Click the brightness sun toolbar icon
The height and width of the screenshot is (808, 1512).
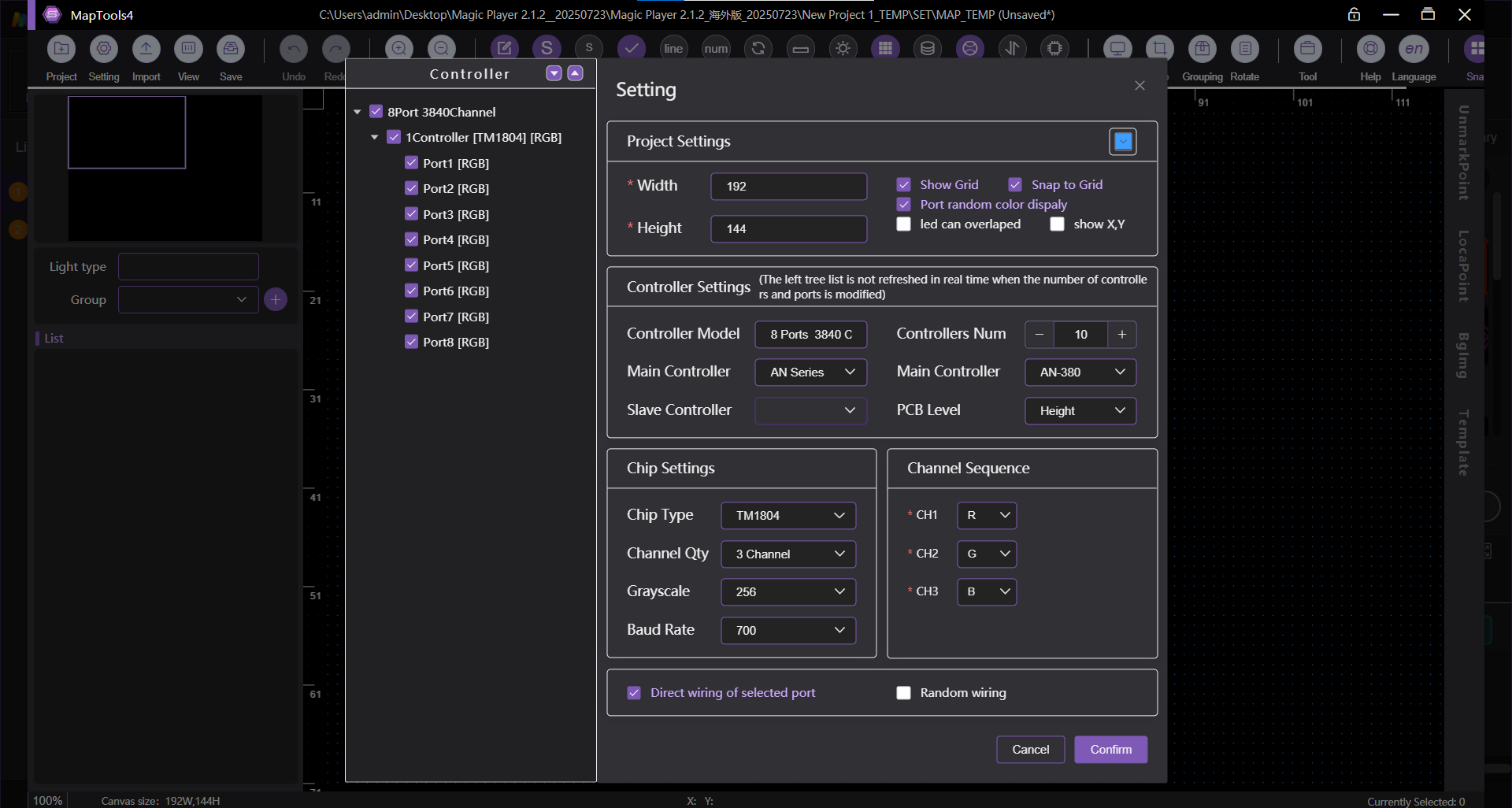tap(843, 48)
